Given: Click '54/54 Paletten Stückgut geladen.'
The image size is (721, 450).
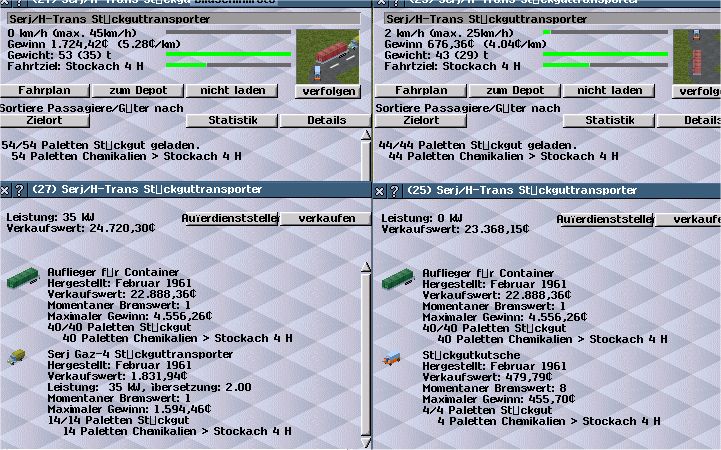Looking at the screenshot, I should click(101, 145).
